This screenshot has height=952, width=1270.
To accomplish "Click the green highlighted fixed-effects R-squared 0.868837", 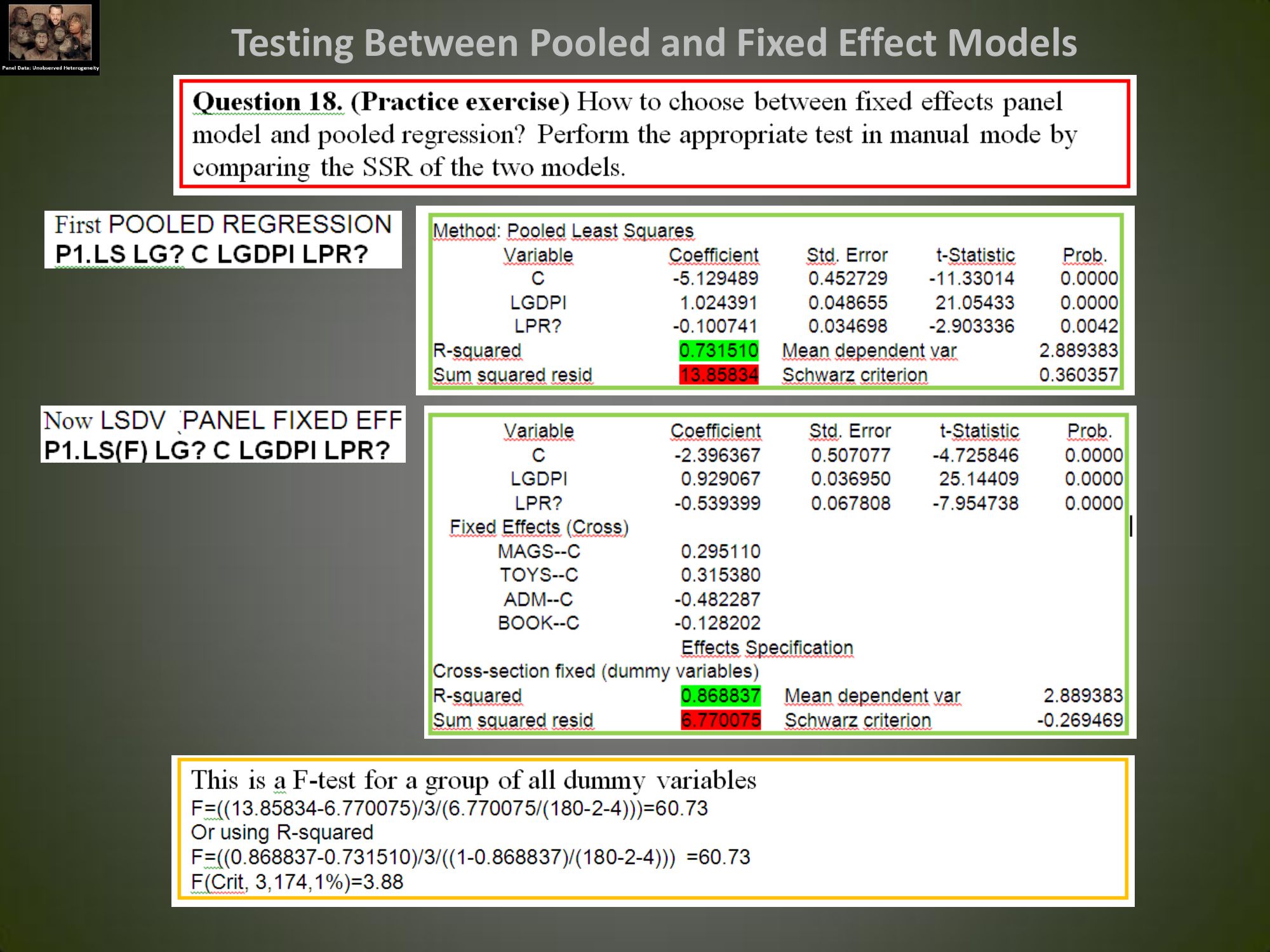I will pos(720,696).
